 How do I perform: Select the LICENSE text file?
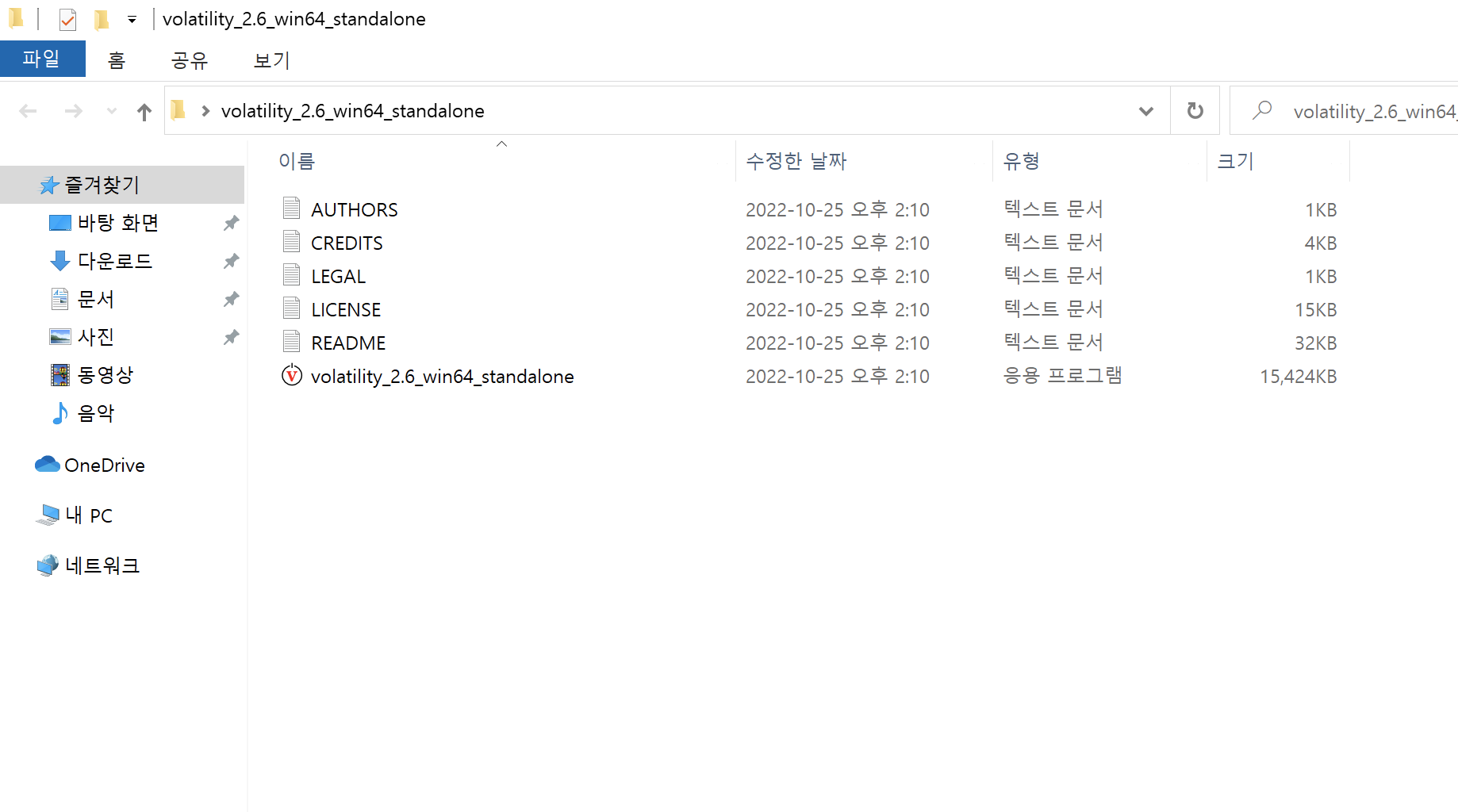[x=346, y=310]
